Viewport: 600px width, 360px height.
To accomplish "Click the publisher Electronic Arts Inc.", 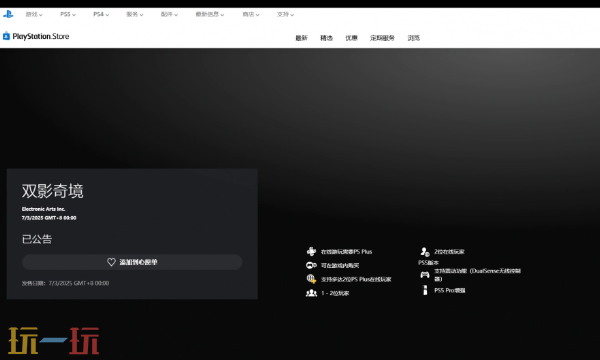I will (43, 209).
